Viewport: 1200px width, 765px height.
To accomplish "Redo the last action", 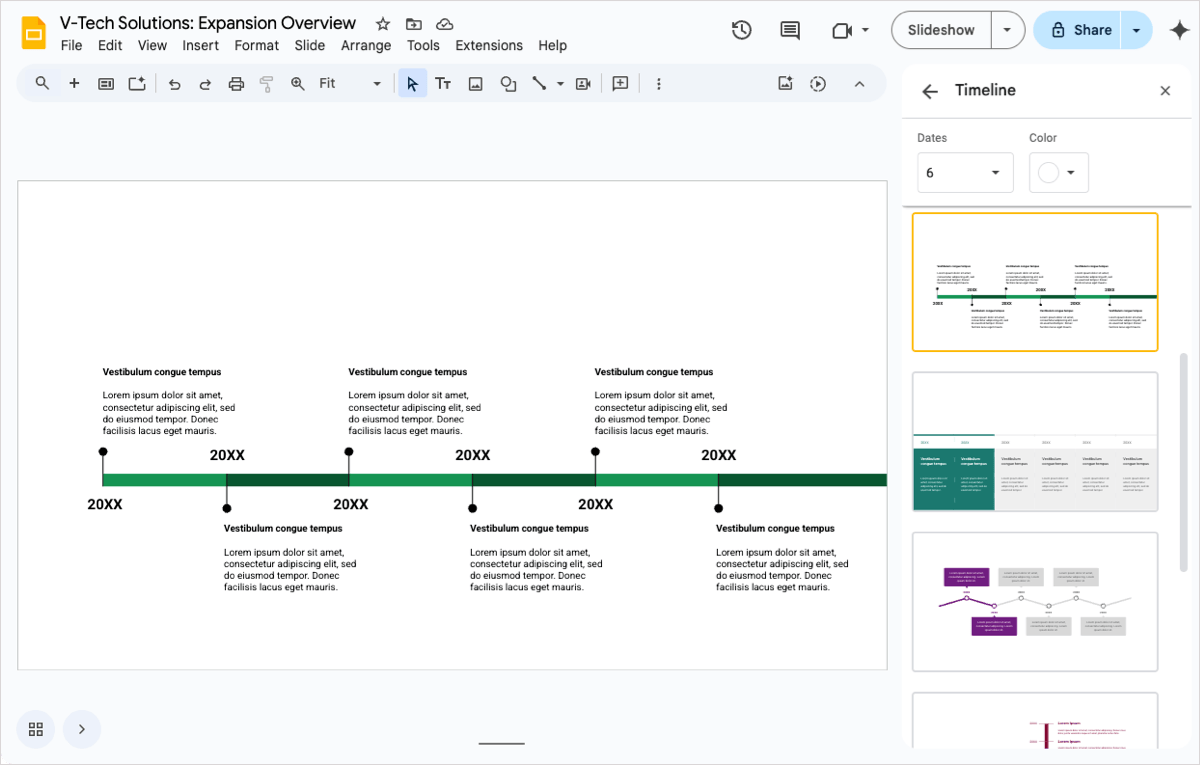I will tap(205, 84).
